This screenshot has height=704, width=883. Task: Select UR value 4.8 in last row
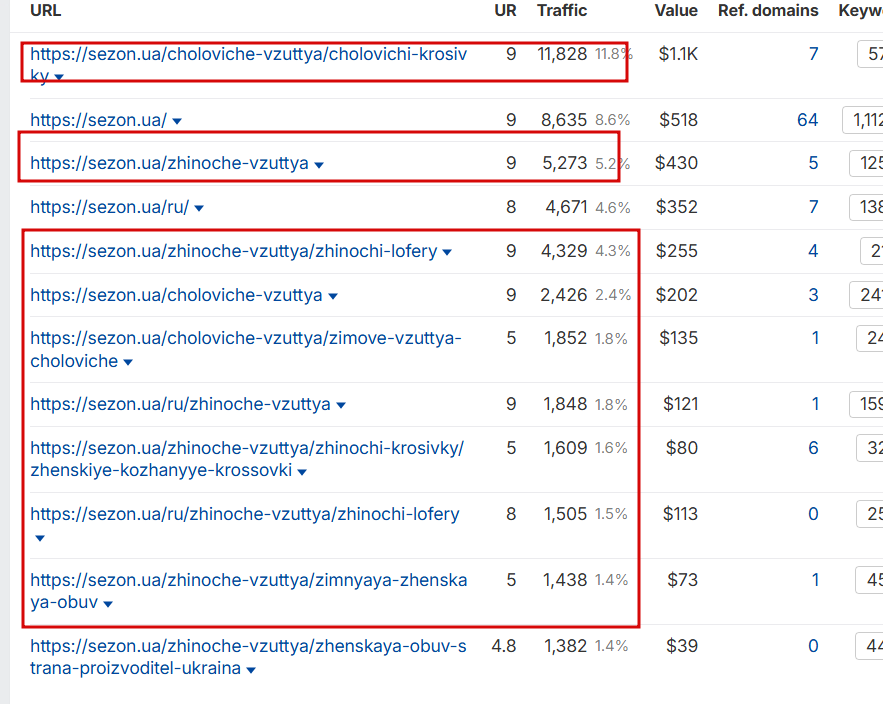pos(504,646)
